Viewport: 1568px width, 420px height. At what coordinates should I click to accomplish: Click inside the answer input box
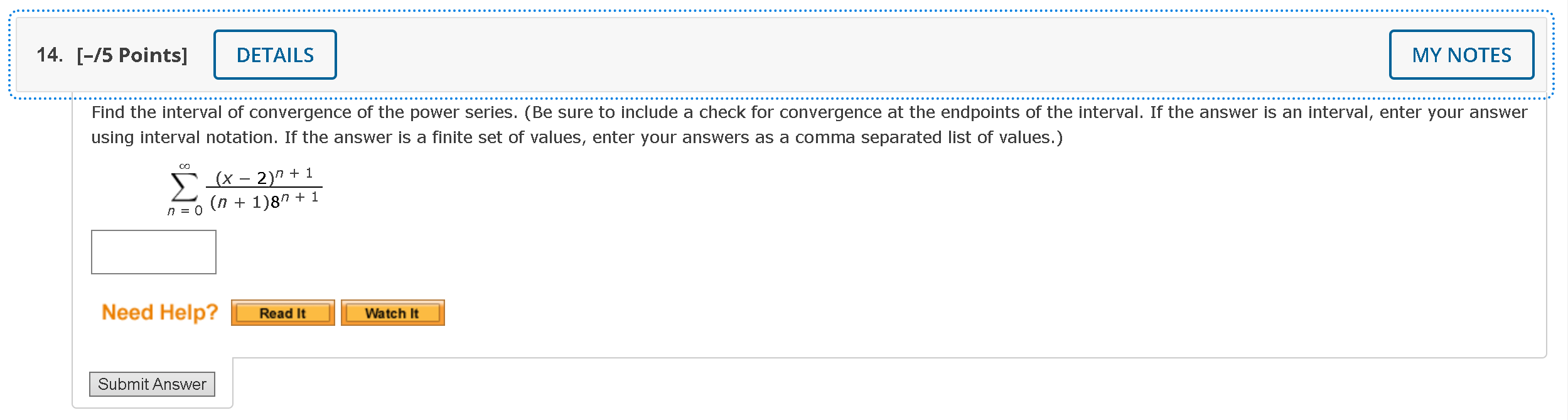tap(153, 251)
